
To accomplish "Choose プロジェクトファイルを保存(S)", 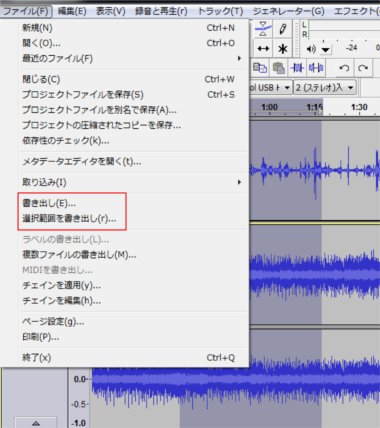I will (133, 95).
